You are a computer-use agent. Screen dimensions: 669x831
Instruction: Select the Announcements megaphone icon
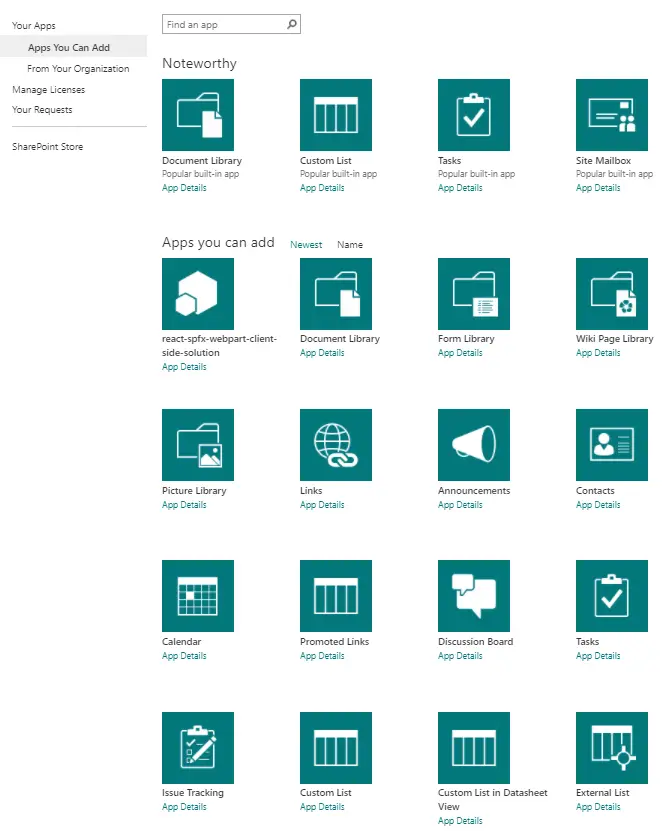click(x=473, y=445)
